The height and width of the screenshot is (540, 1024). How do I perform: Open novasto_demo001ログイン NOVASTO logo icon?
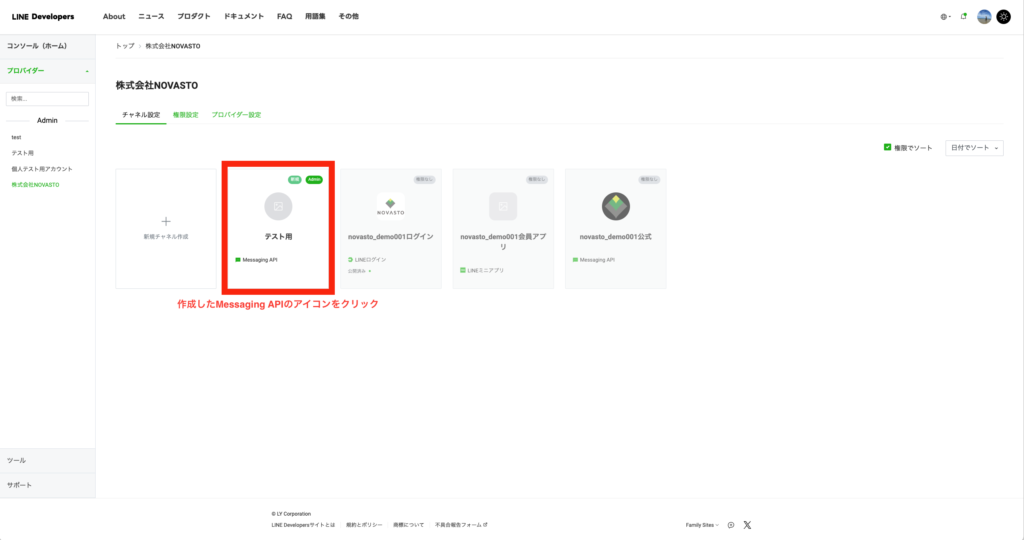coord(391,206)
